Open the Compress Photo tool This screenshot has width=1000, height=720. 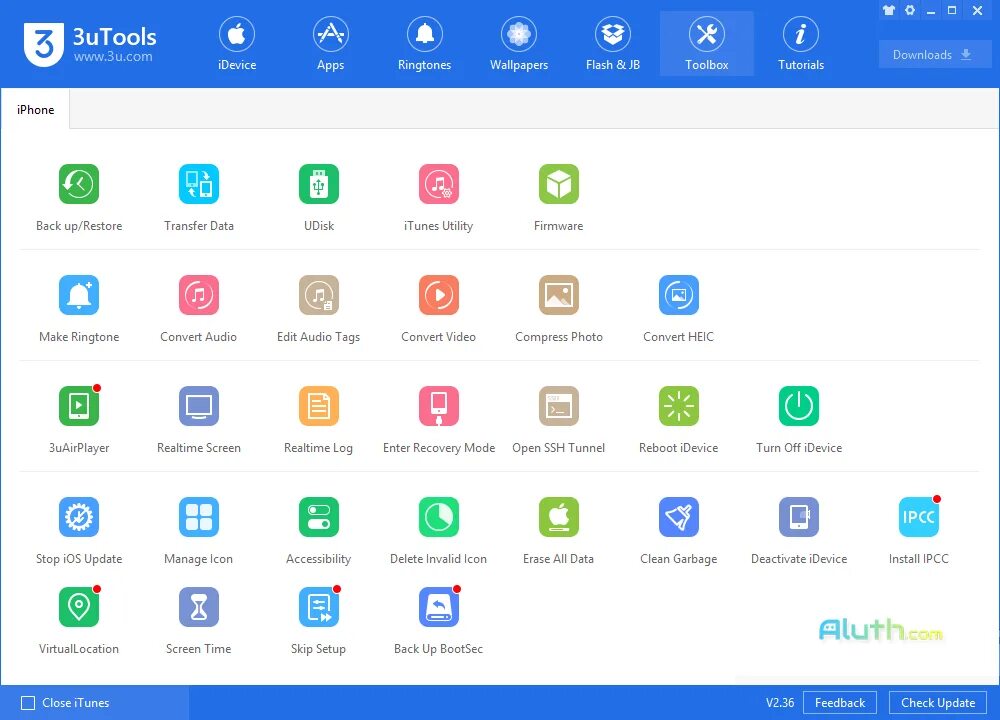pos(559,295)
